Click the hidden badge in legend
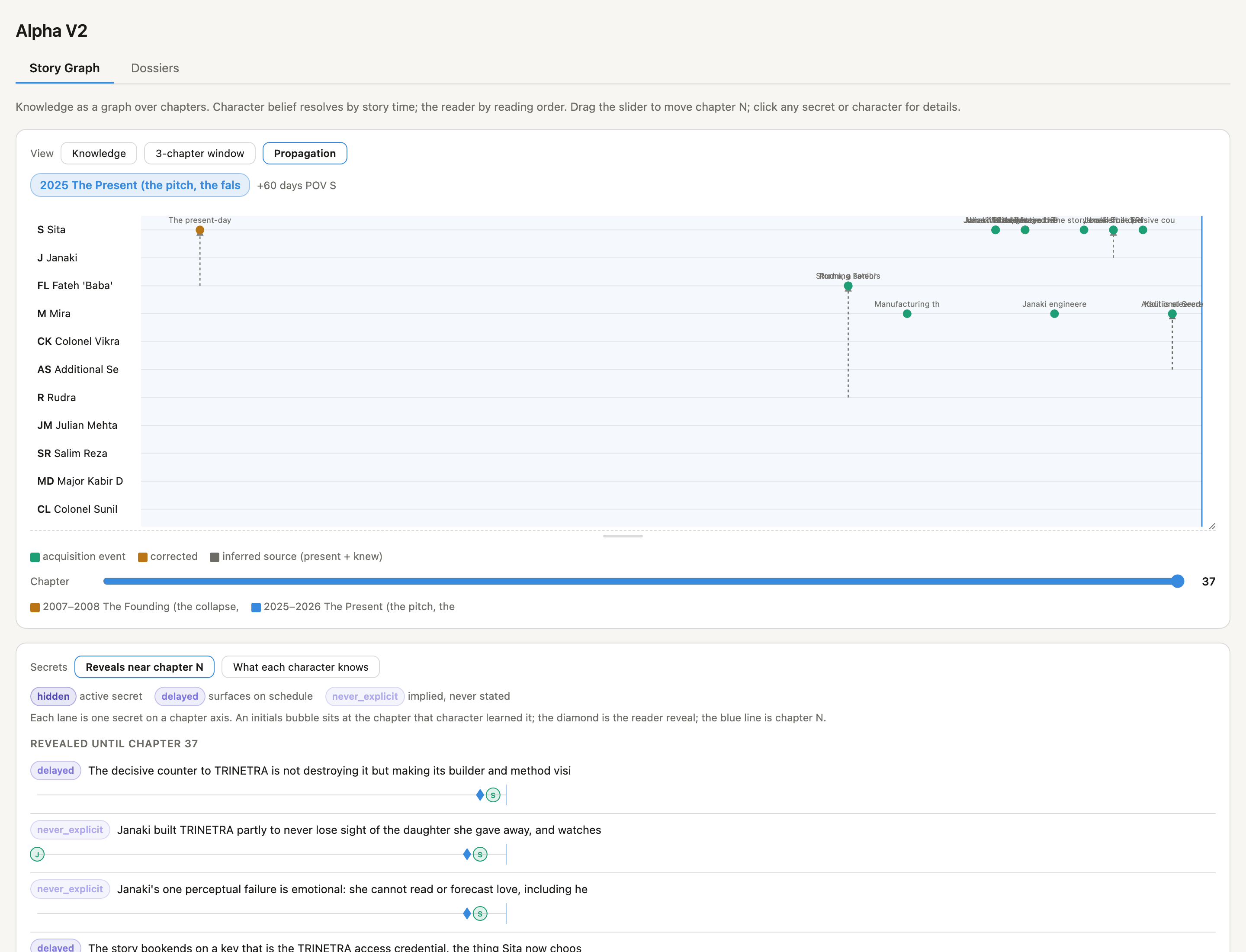Image resolution: width=1246 pixels, height=952 pixels. coord(53,696)
